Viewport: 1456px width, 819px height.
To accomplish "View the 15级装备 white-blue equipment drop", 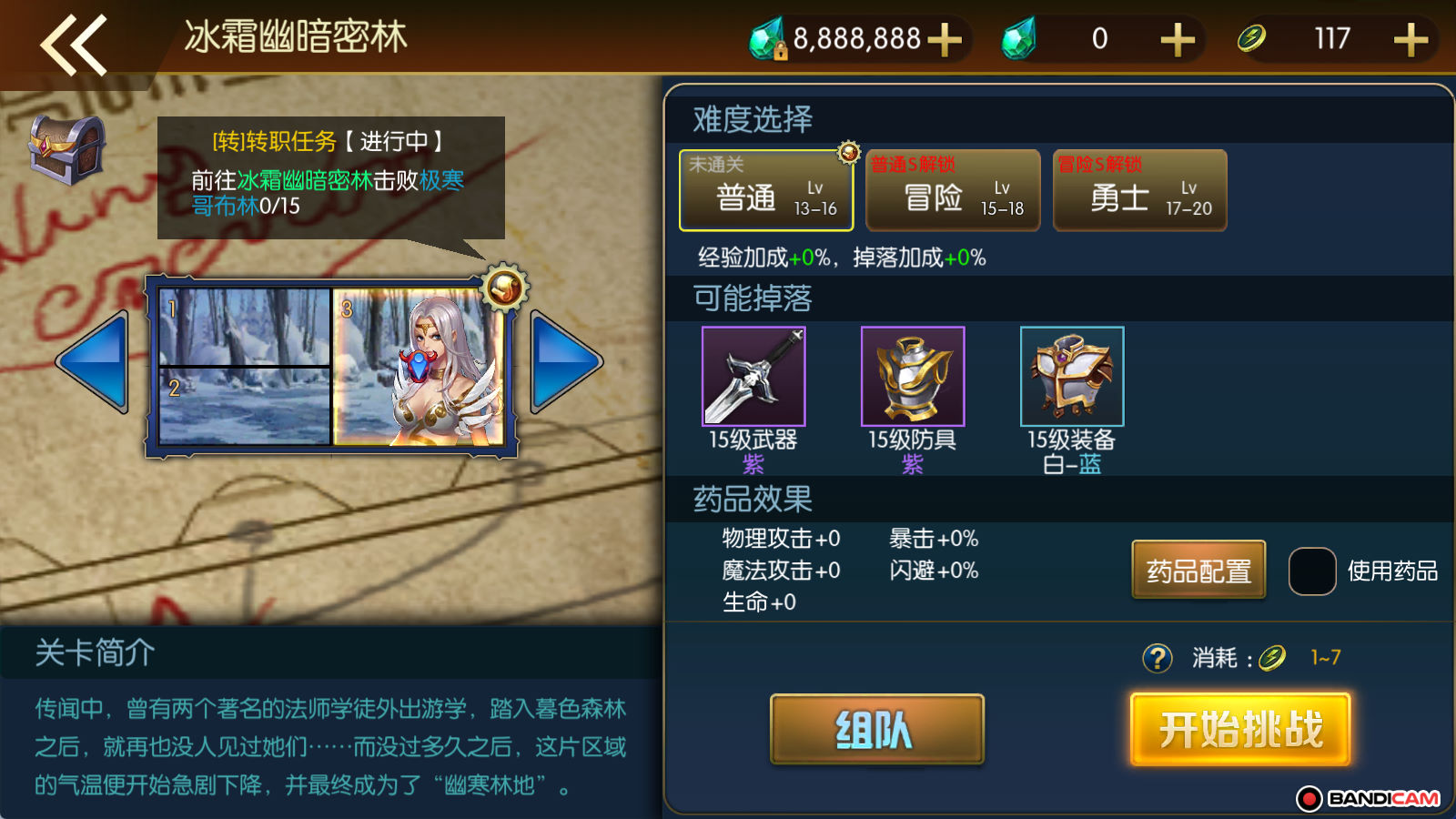I will [x=1072, y=376].
